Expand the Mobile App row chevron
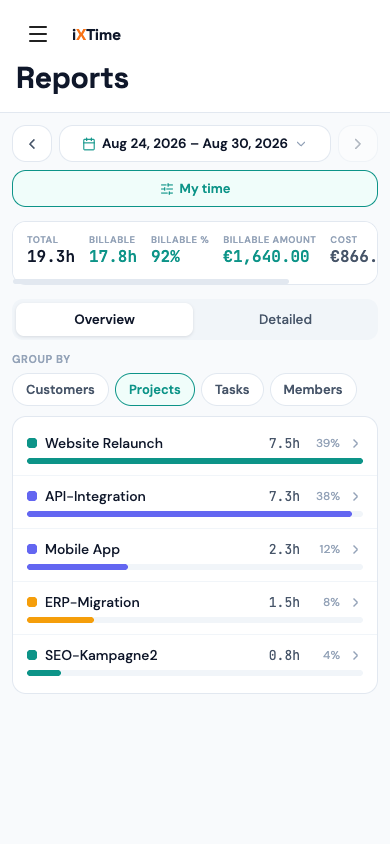 [x=356, y=549]
